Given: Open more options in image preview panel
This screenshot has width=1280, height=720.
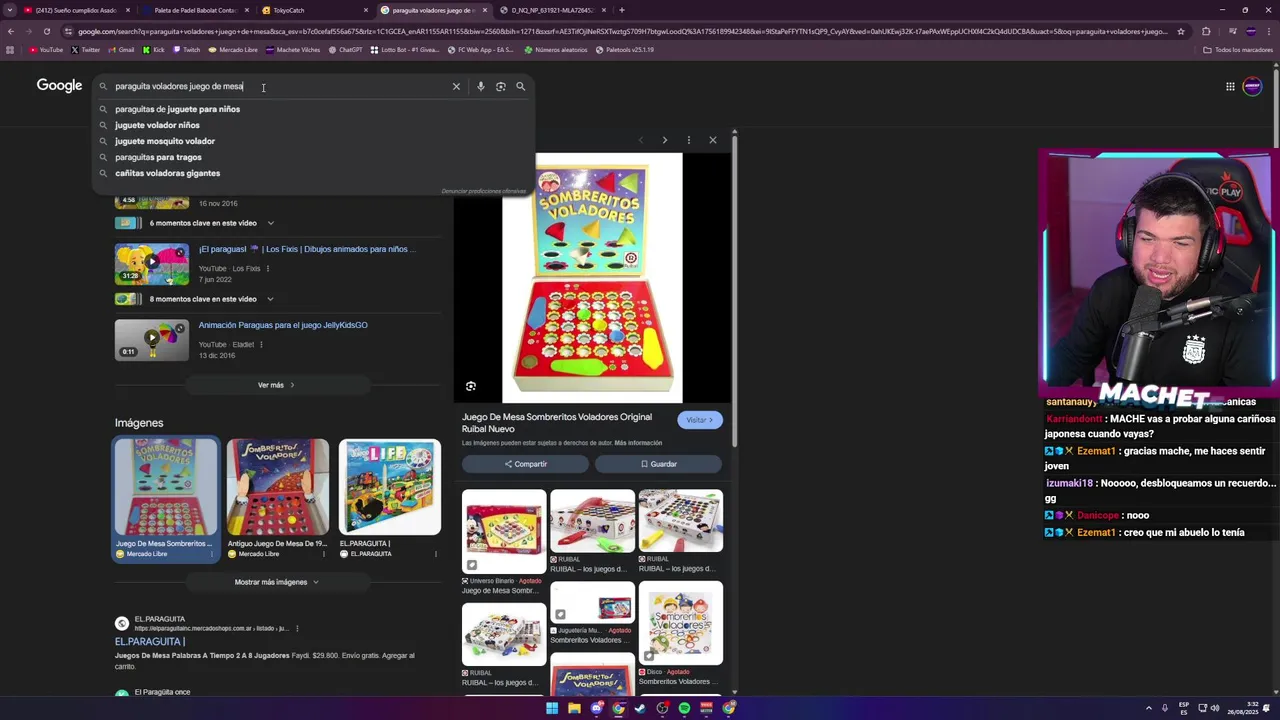Looking at the screenshot, I should (x=688, y=140).
